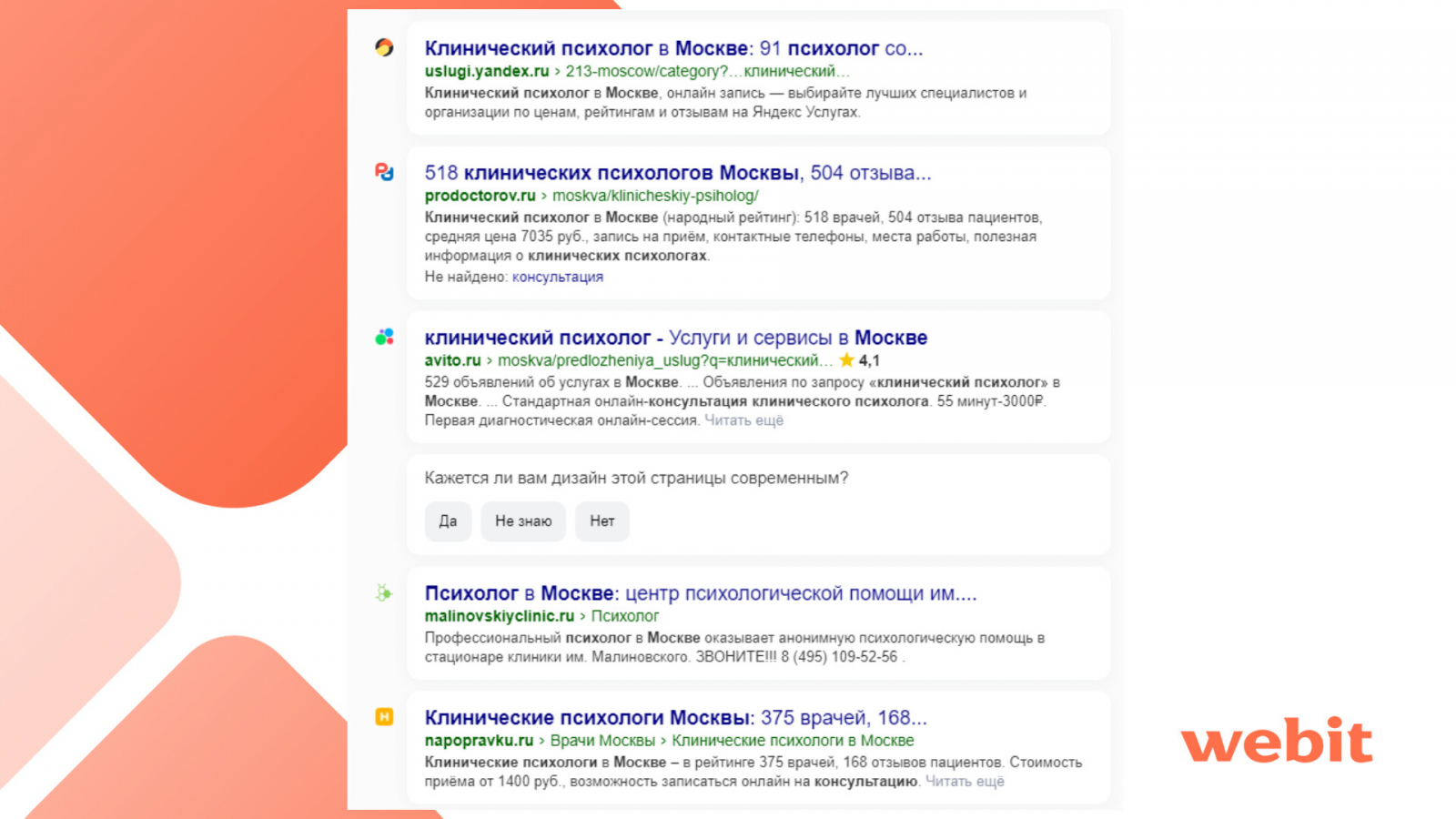Click the uslugi.yandex.ru green URL
1456x819 pixels.
(487, 71)
